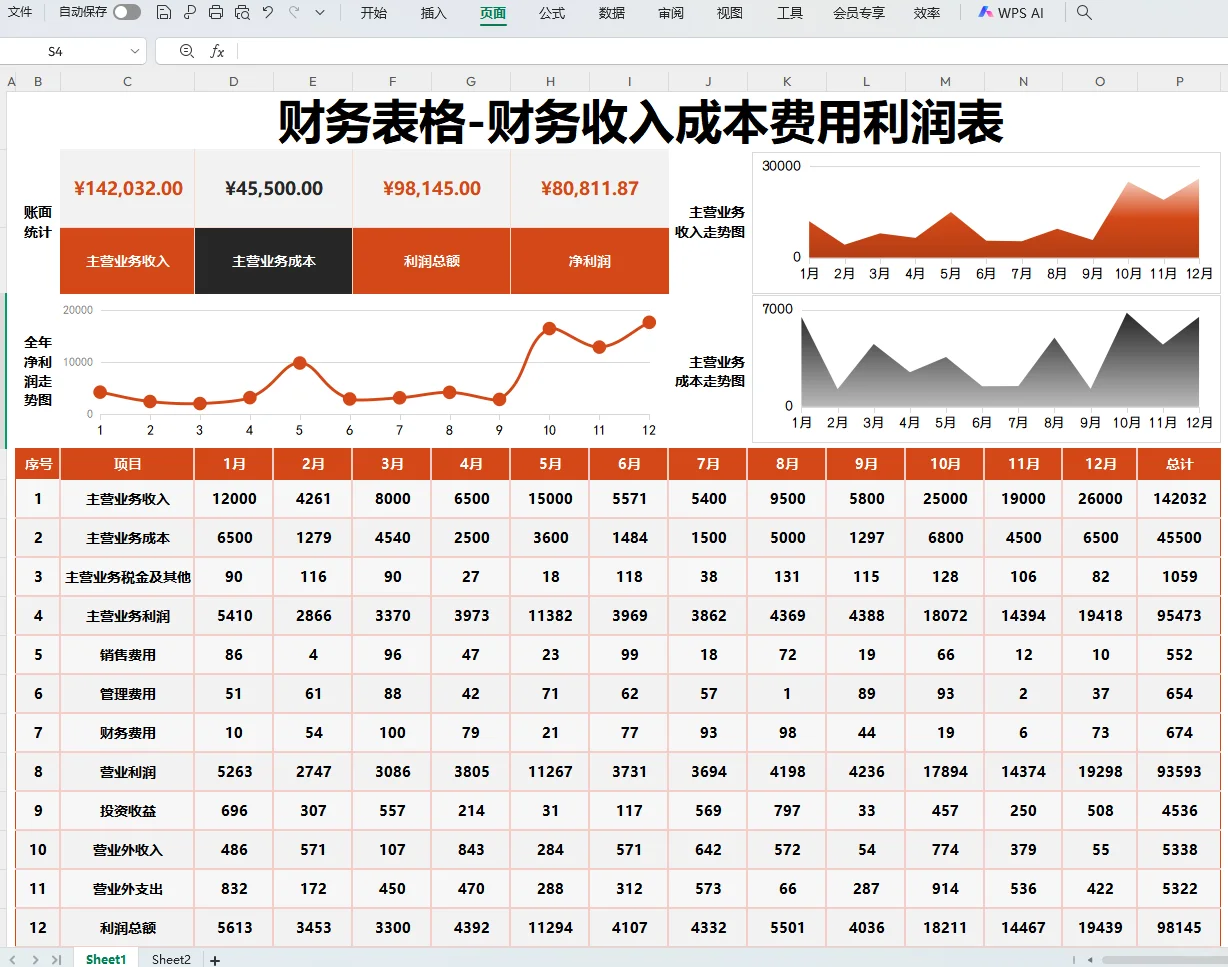Switch to the 审阅 tab
Image resolution: width=1228 pixels, height=967 pixels.
671,13
